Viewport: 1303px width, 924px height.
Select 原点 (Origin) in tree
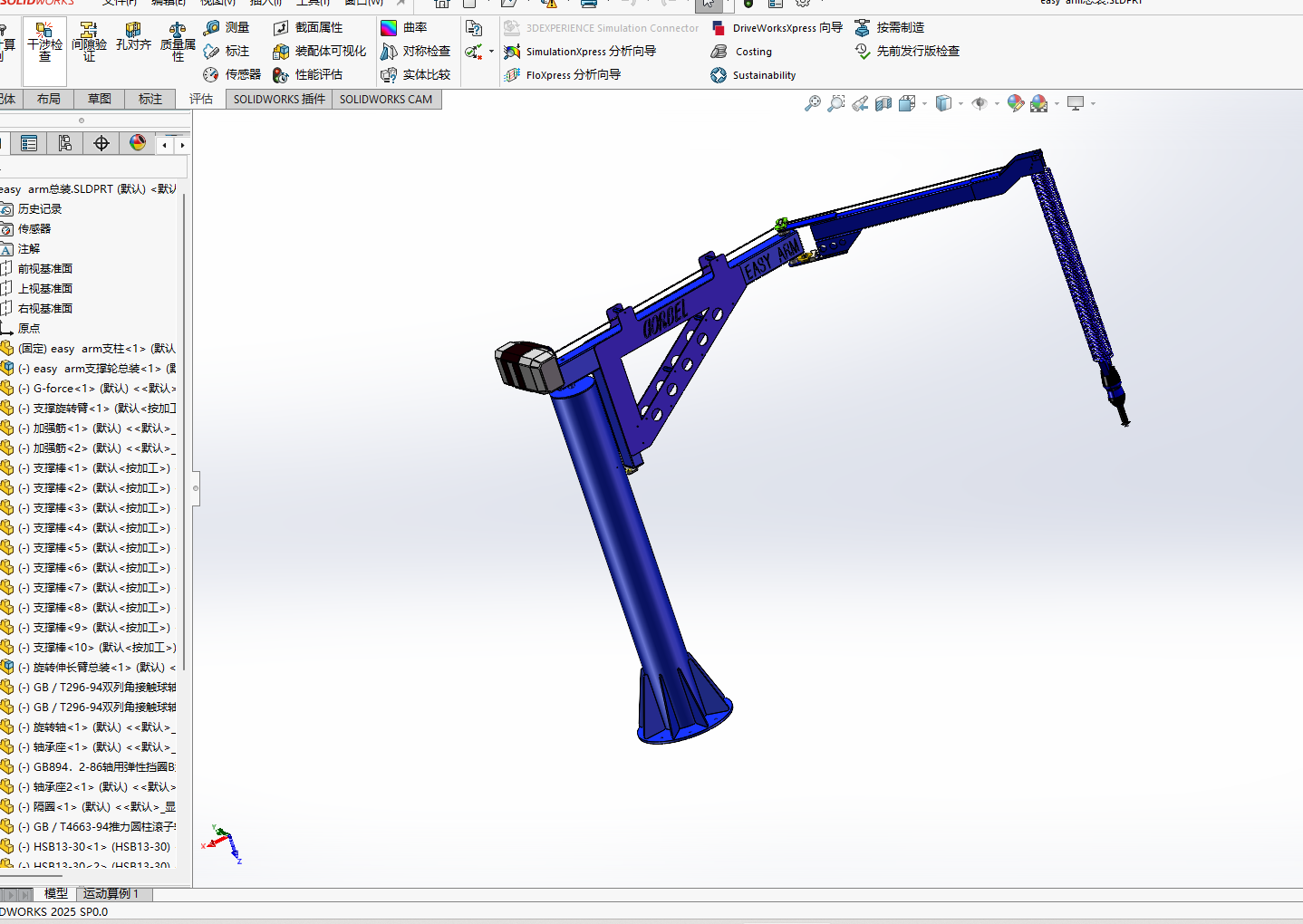pos(29,328)
